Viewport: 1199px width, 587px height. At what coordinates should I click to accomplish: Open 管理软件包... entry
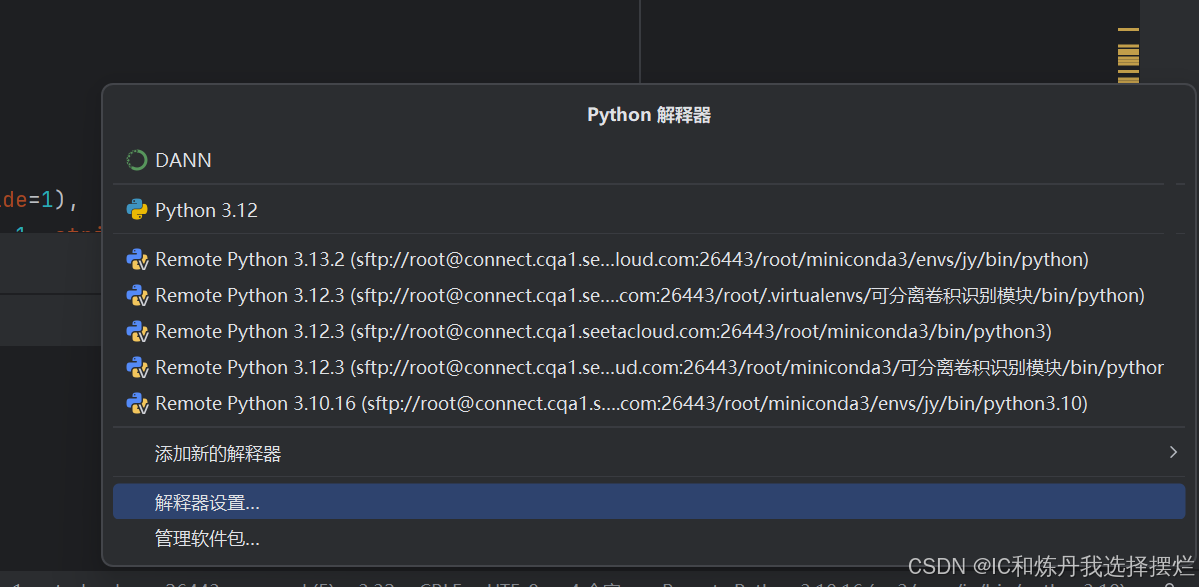(648, 538)
